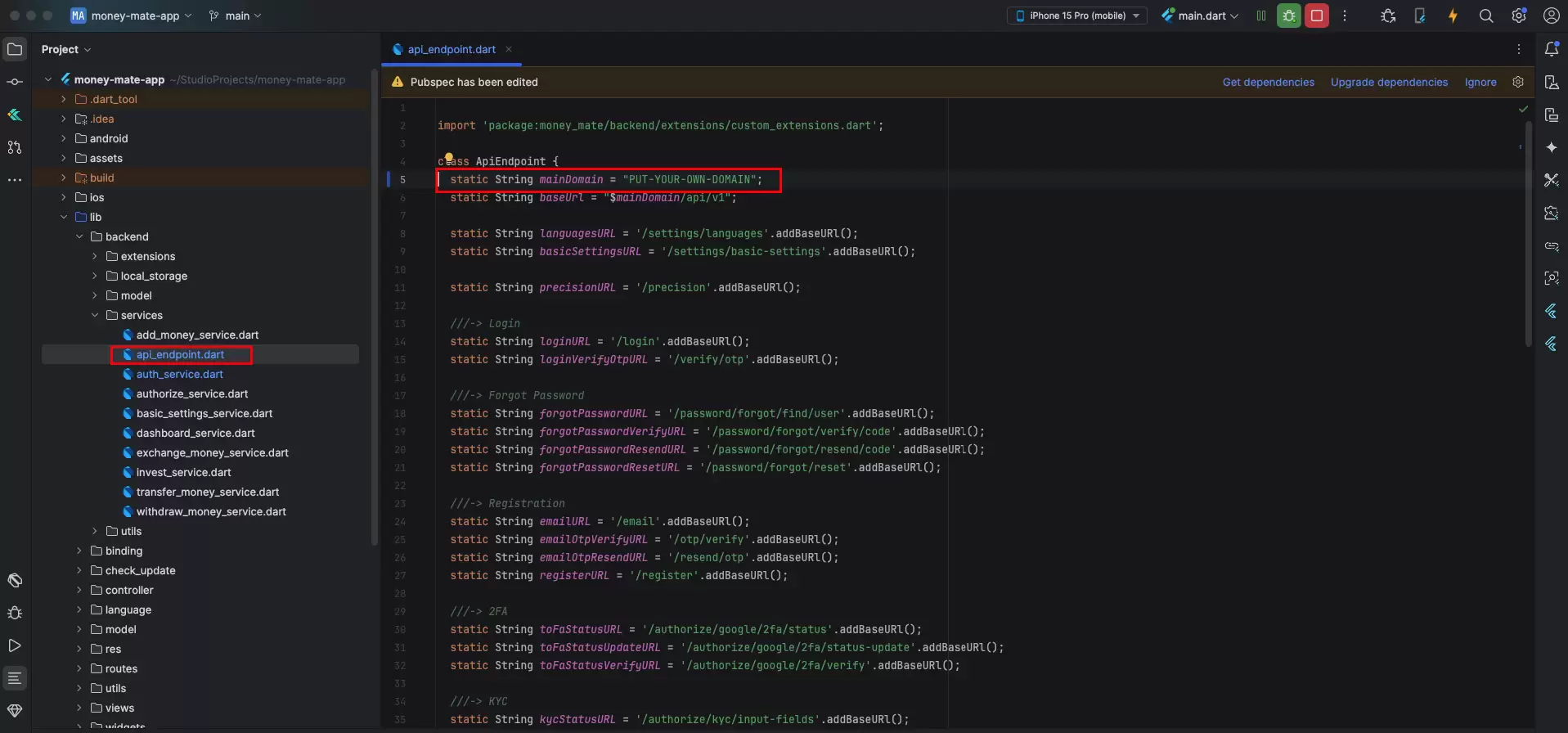The width and height of the screenshot is (1568, 733).
Task: Click the red Stop button in toolbar
Action: point(1317,16)
